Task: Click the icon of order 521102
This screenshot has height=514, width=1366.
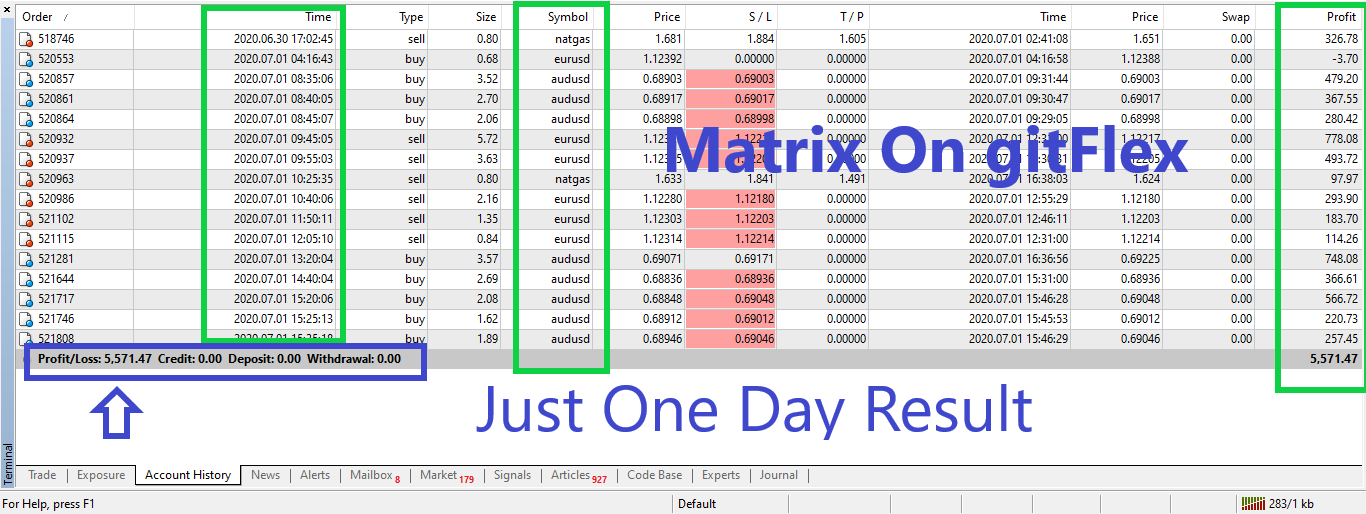Action: tap(26, 219)
